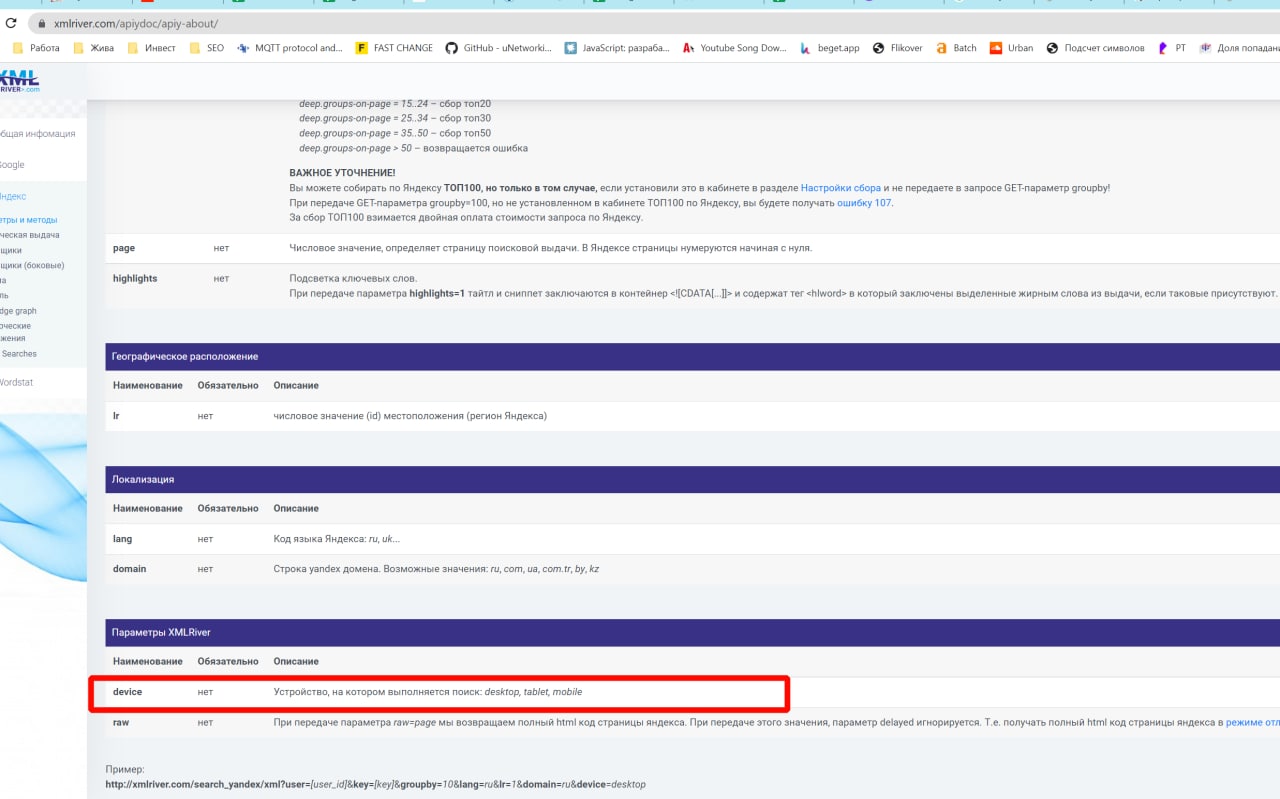Open the Batch bookmark
This screenshot has width=1280, height=799.
pos(956,48)
